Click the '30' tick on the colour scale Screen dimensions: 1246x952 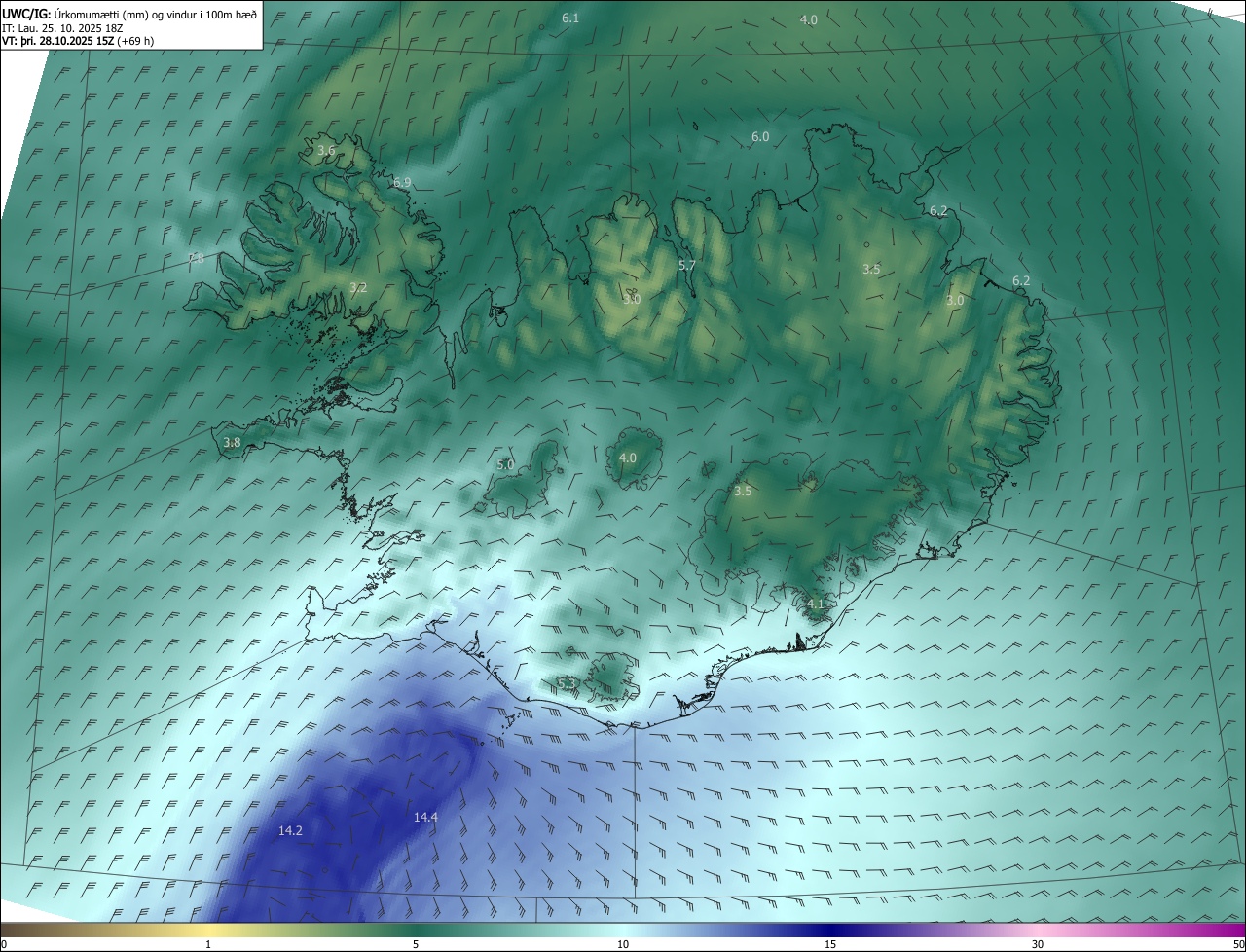click(x=1038, y=944)
